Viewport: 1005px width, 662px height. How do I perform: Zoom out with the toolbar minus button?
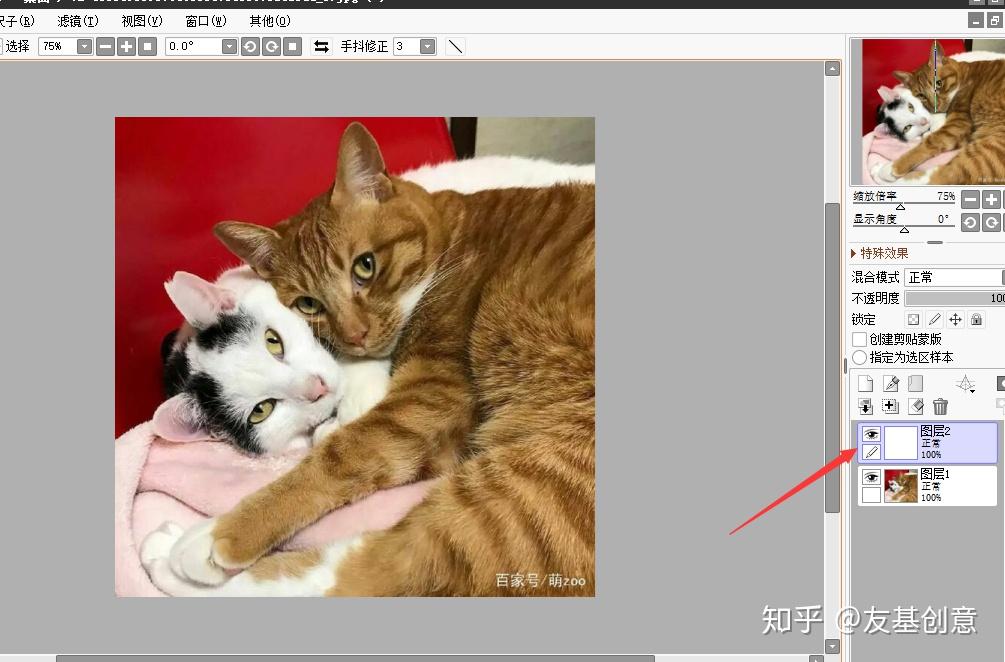(x=106, y=47)
